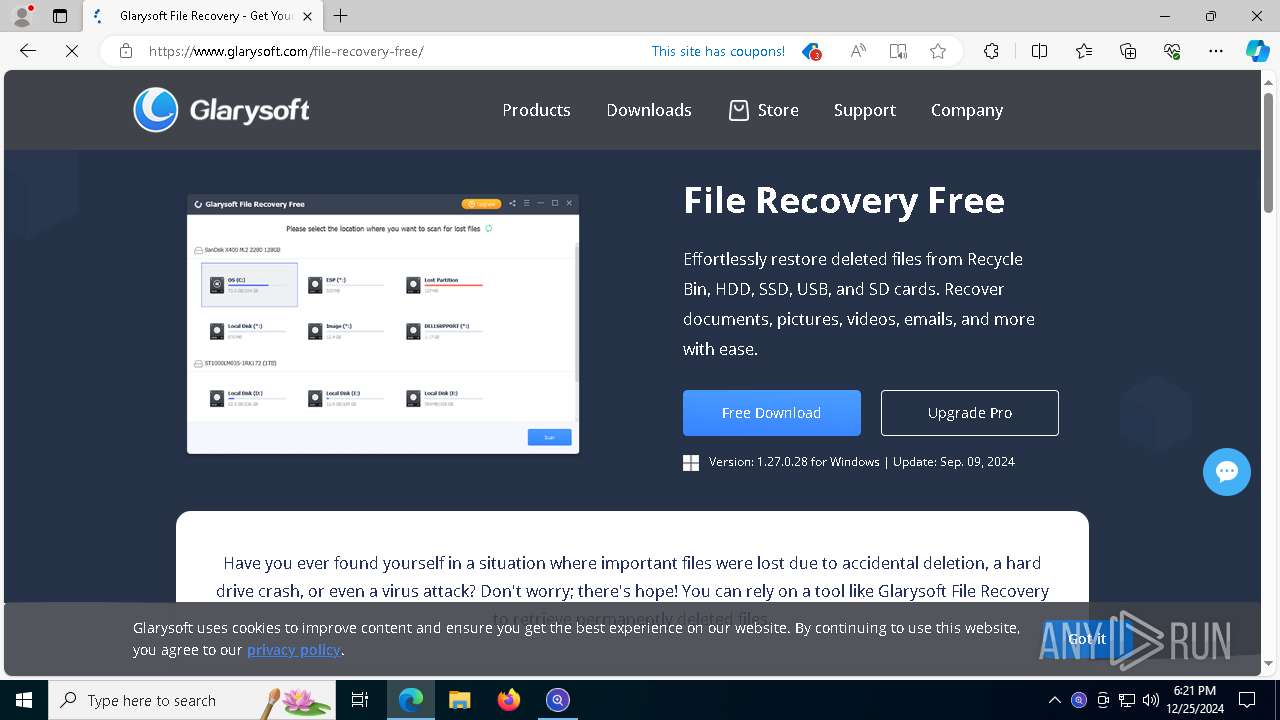Screen dimensions: 1280x720
Task: View site information lock icon
Action: [126, 51]
